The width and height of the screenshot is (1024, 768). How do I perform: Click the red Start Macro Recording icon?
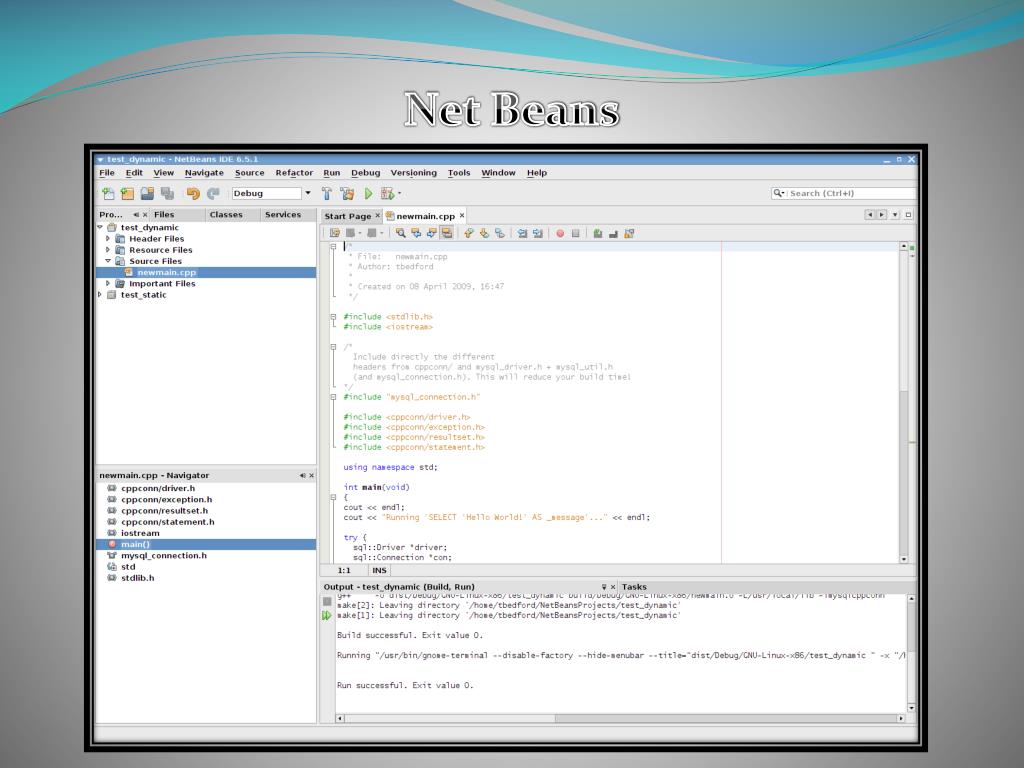(560, 233)
